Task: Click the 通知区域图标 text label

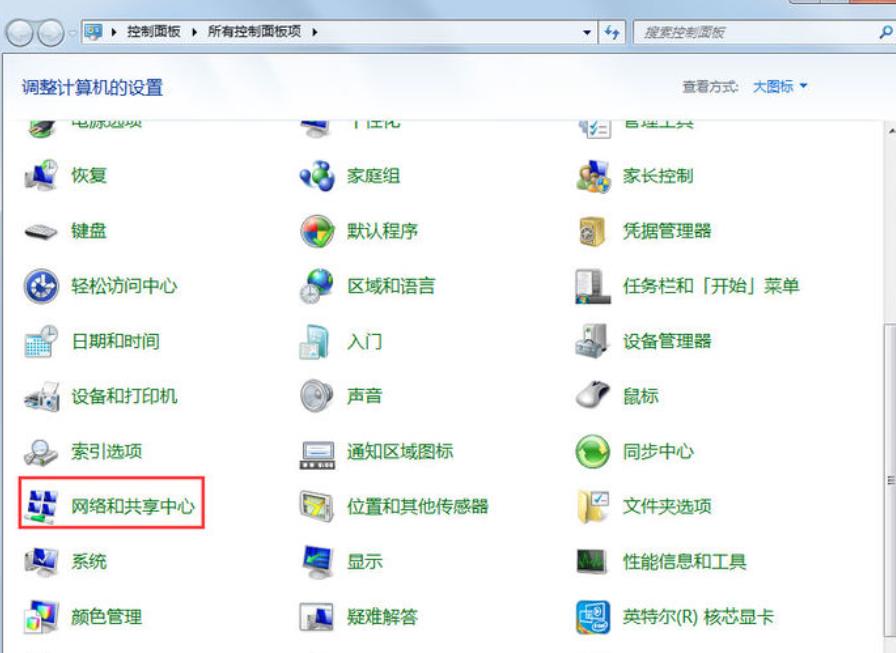Action: (400, 451)
